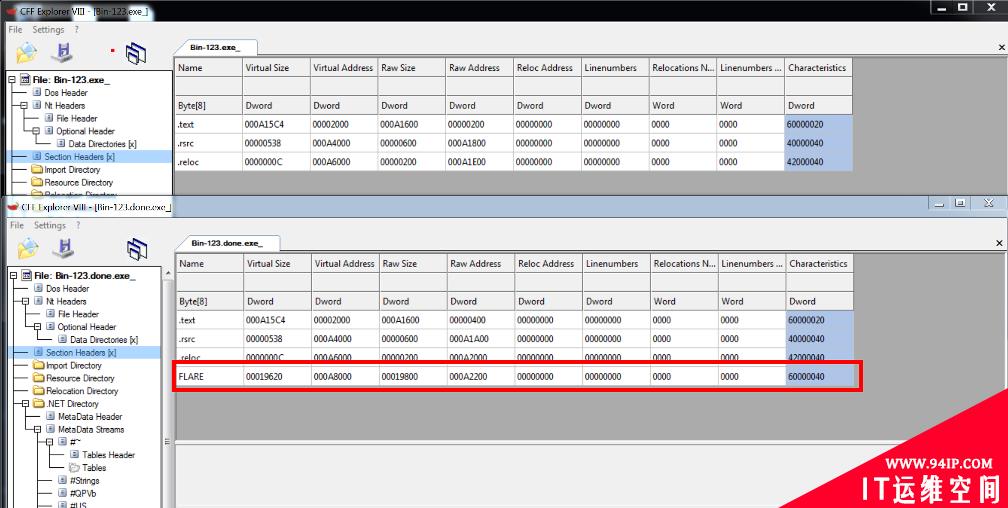This screenshot has width=1008, height=508.
Task: Collapse Nt Headers node in top tree
Action: coord(24,105)
